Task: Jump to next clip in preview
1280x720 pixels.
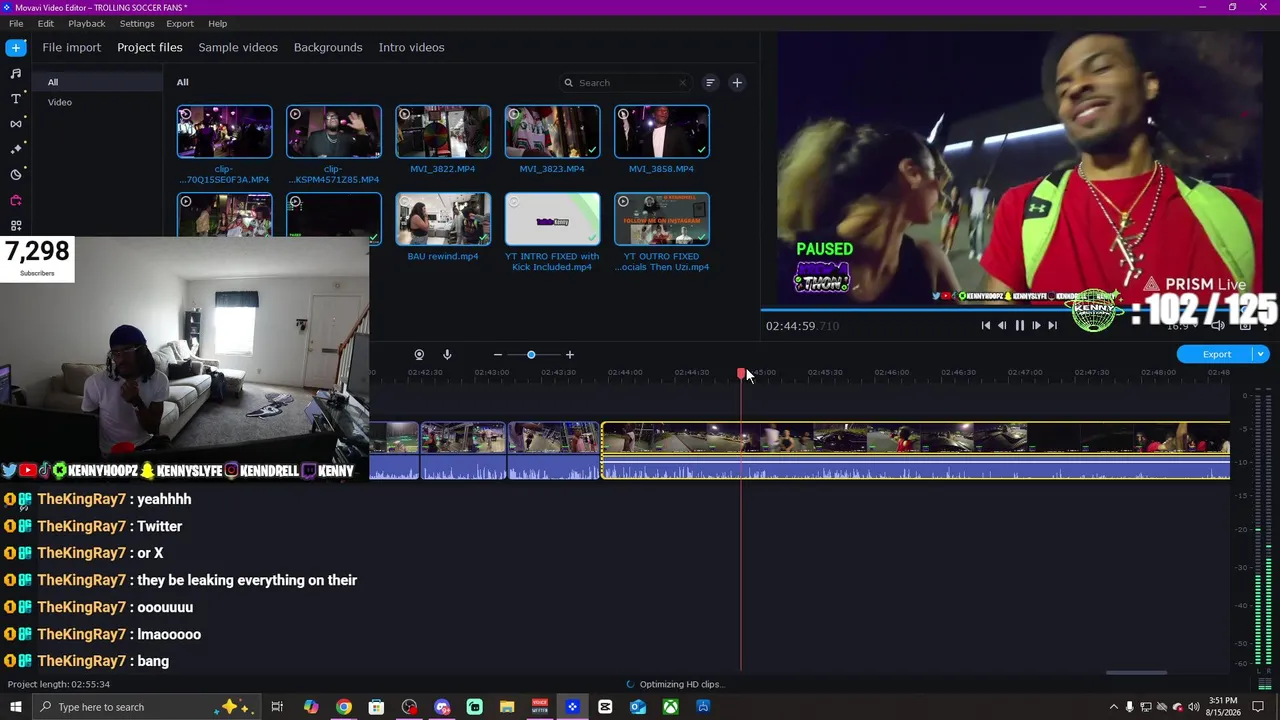Action: coord(1052,325)
